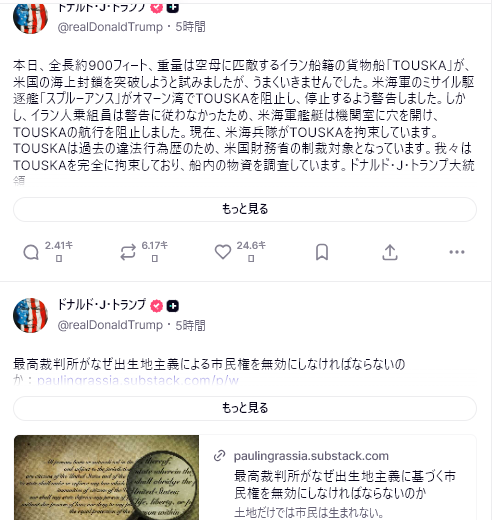
Task: Expand the TOUSKA post with もっと見る
Action: tap(245, 209)
